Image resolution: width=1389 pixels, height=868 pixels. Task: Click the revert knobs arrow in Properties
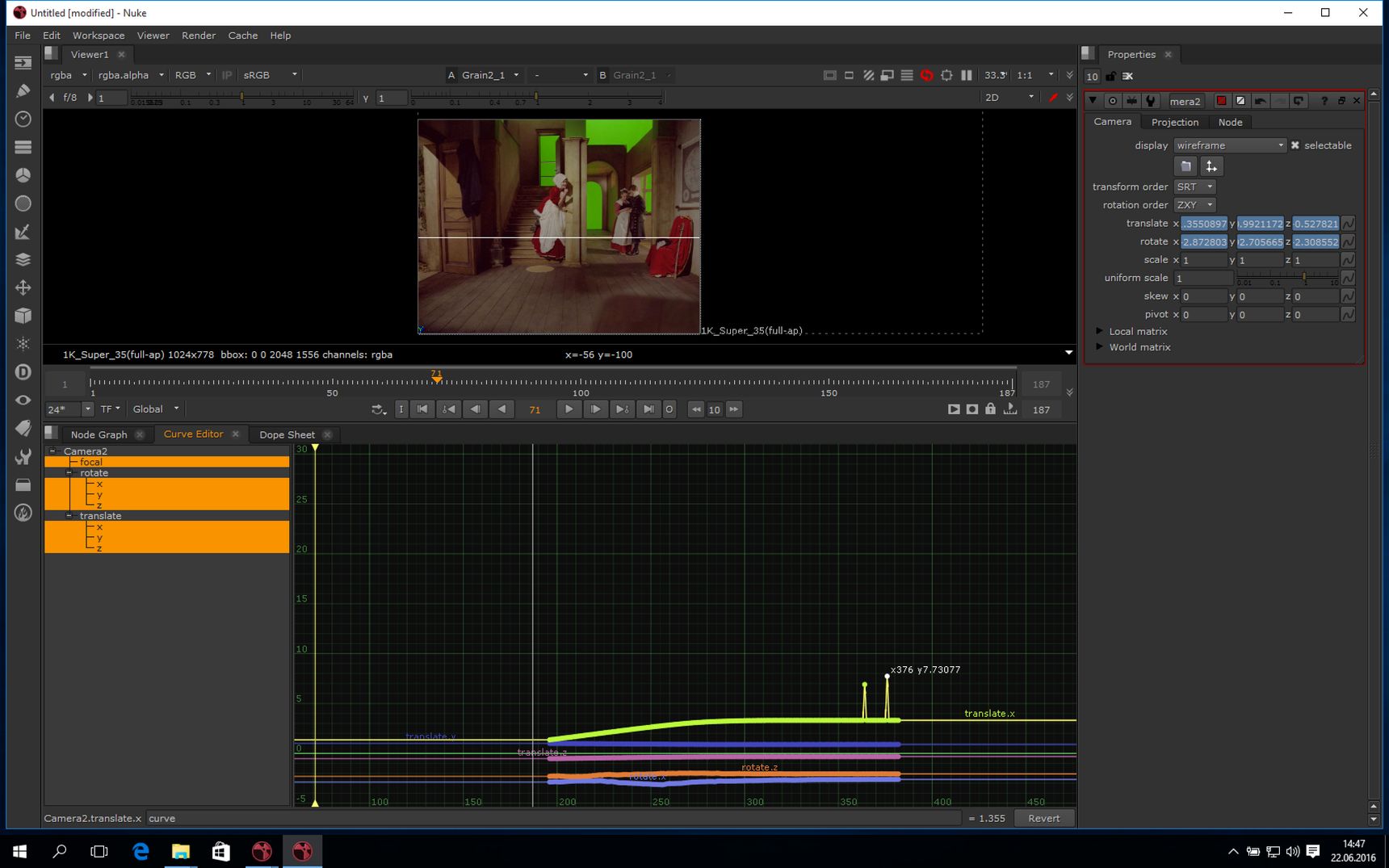1299,101
